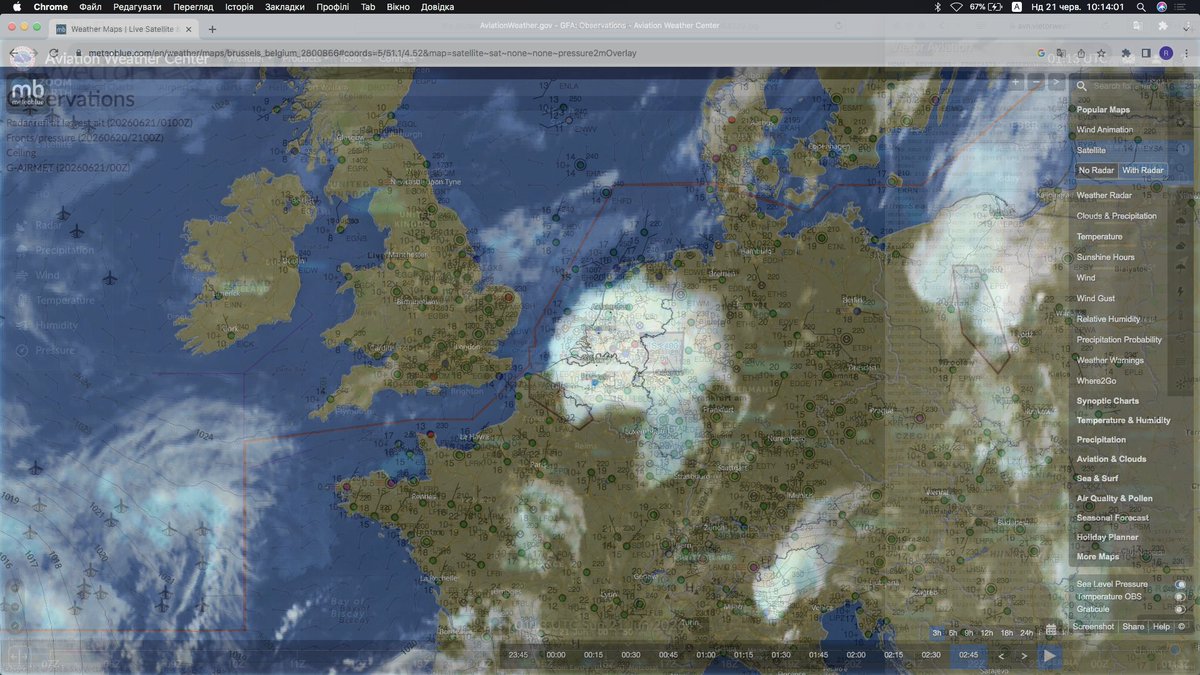Select the Wind Animation map
The width and height of the screenshot is (1200, 675).
[1105, 130]
